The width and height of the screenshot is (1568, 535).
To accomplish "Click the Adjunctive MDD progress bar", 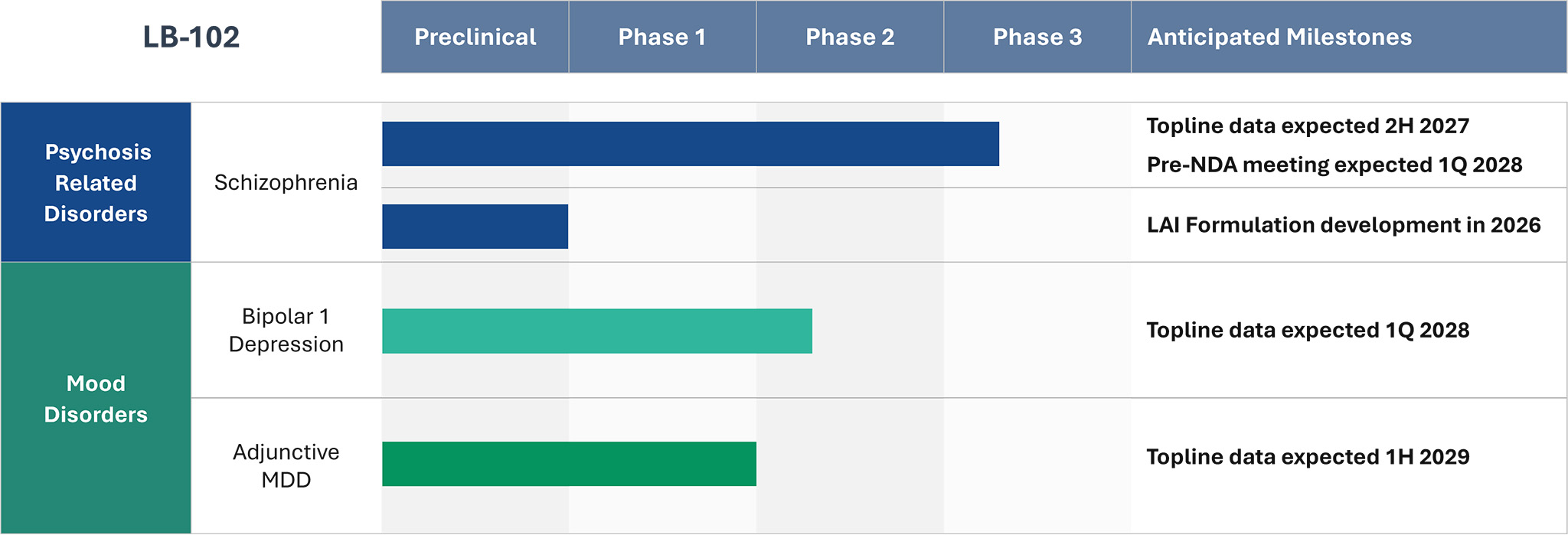I will tap(569, 464).
